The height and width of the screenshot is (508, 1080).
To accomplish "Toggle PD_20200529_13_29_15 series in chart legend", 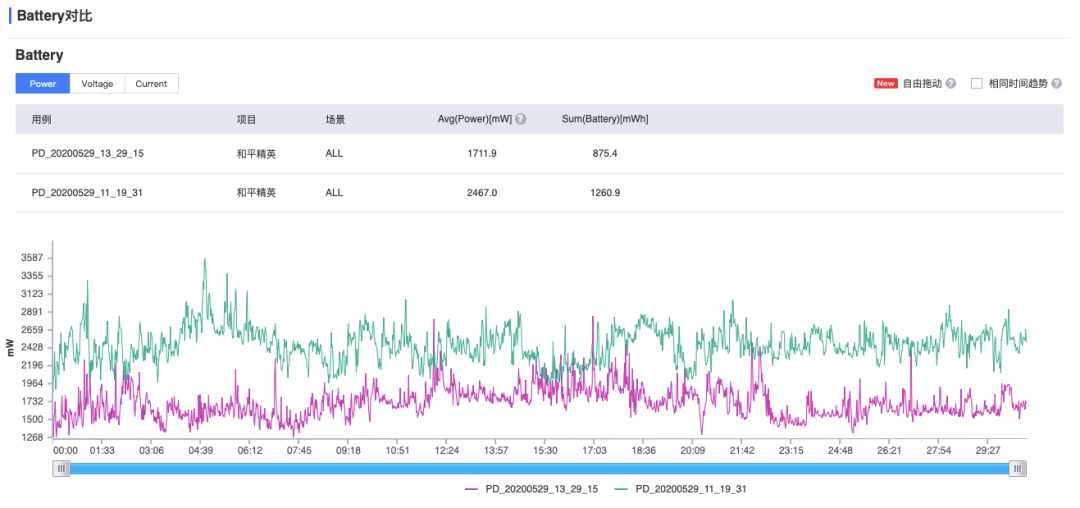I will pyautogui.click(x=532, y=489).
